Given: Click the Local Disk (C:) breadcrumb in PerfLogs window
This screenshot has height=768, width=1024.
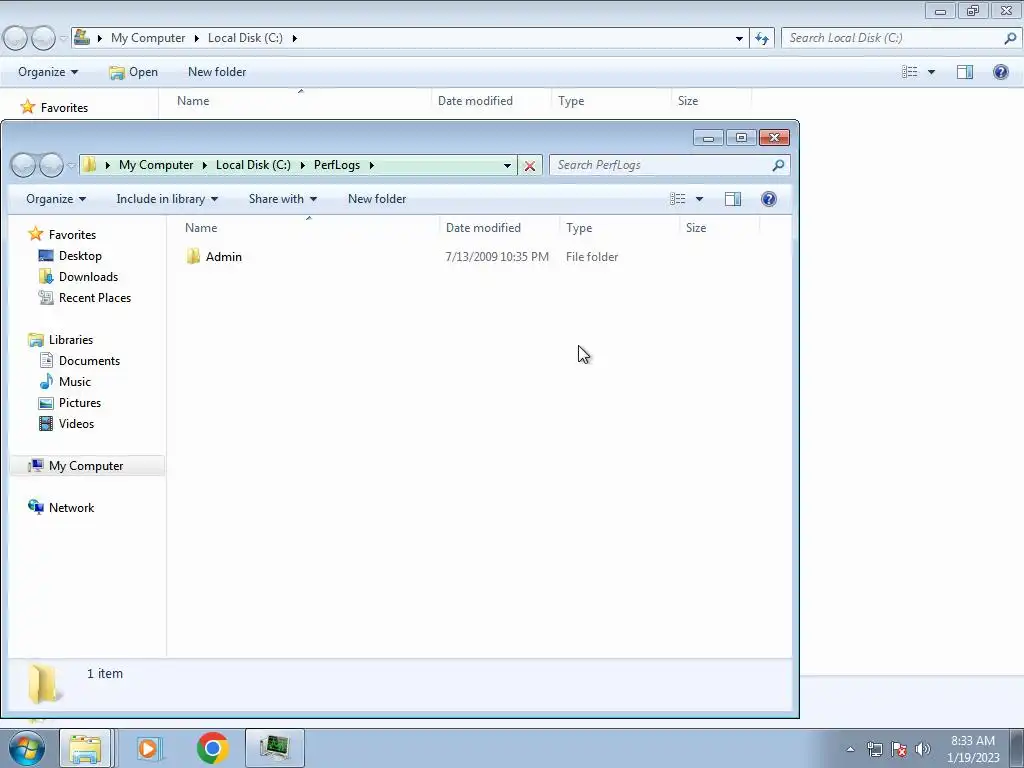Looking at the screenshot, I should click(253, 165).
